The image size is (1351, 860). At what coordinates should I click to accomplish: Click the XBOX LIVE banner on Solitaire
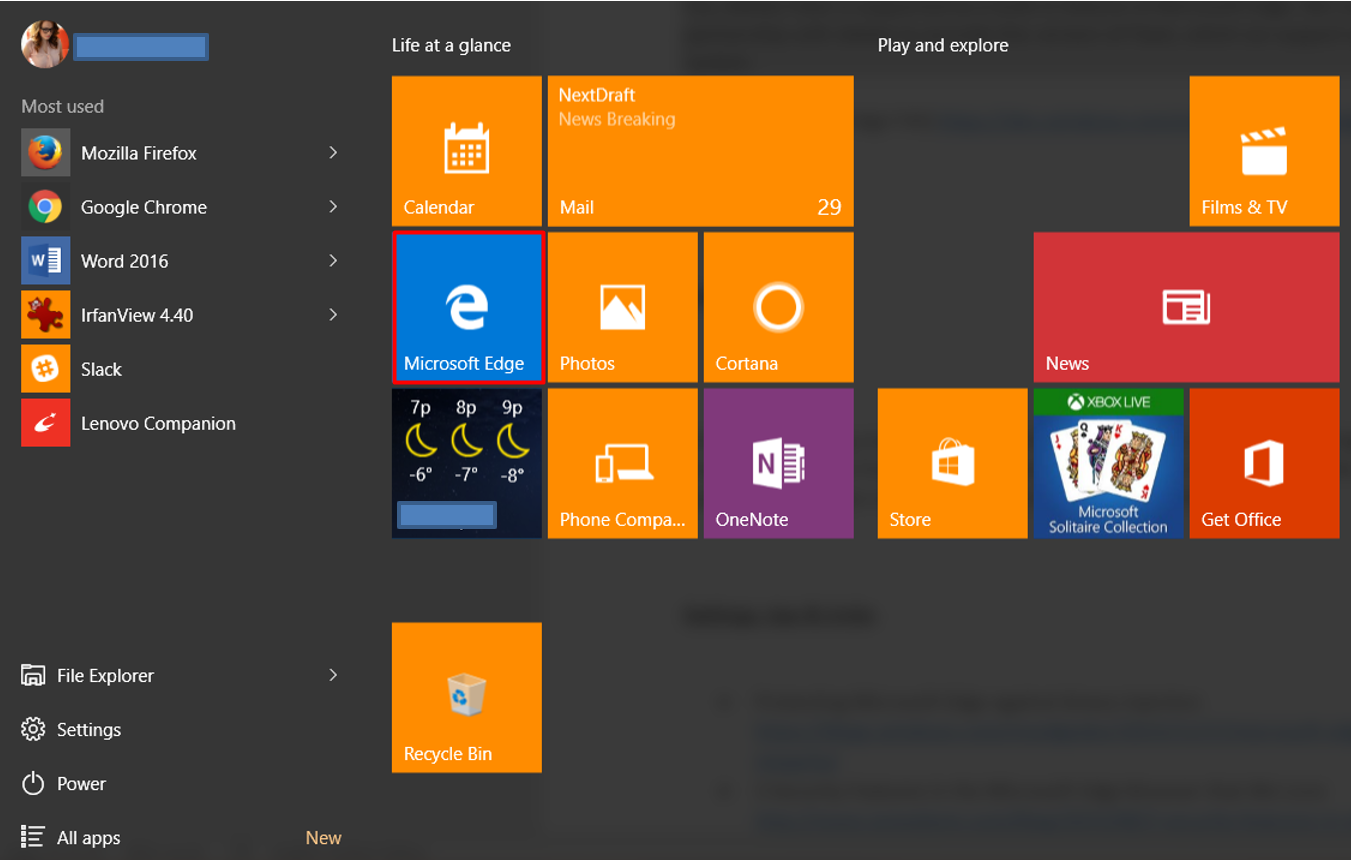1108,402
